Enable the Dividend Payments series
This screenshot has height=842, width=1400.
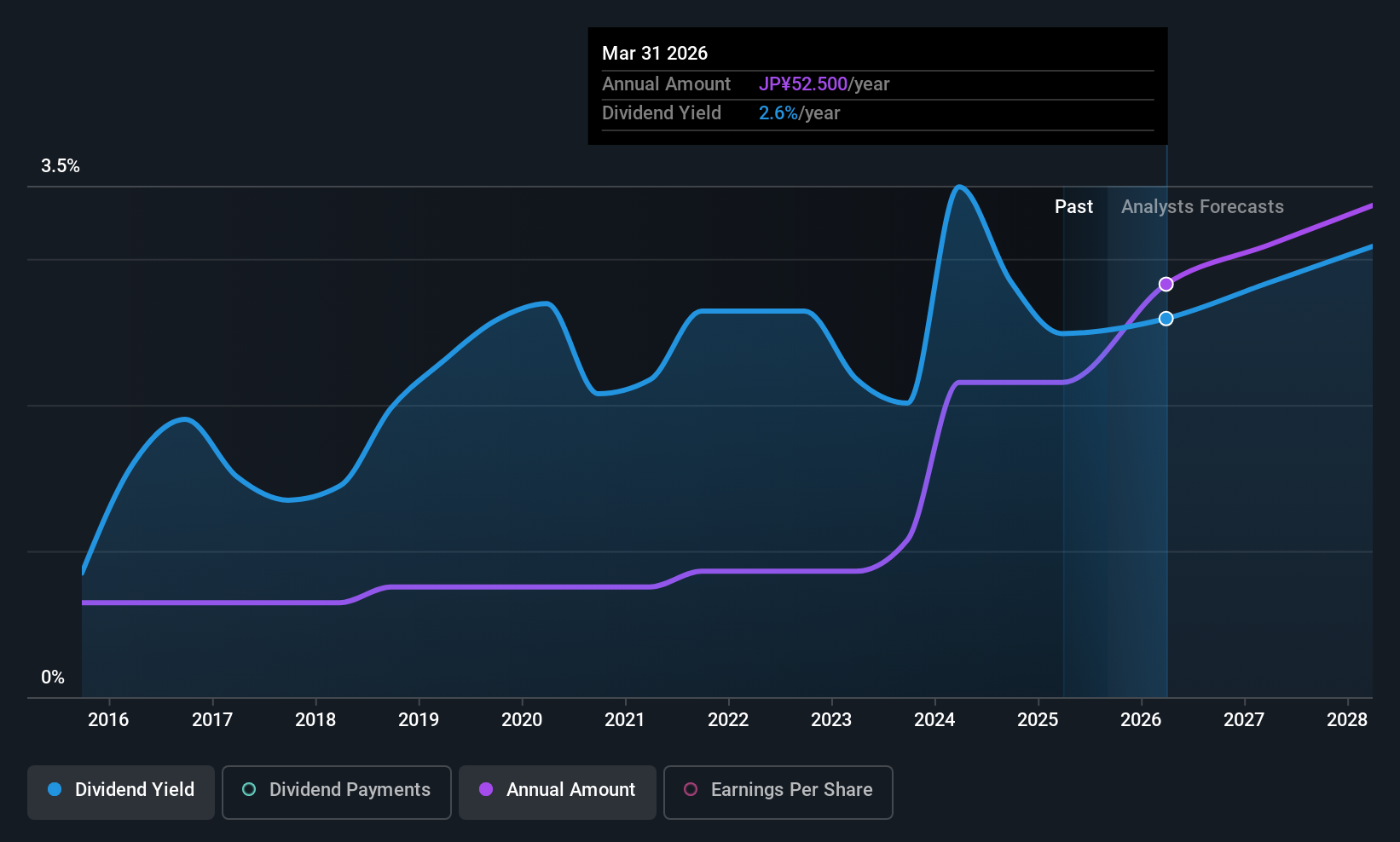click(x=337, y=793)
